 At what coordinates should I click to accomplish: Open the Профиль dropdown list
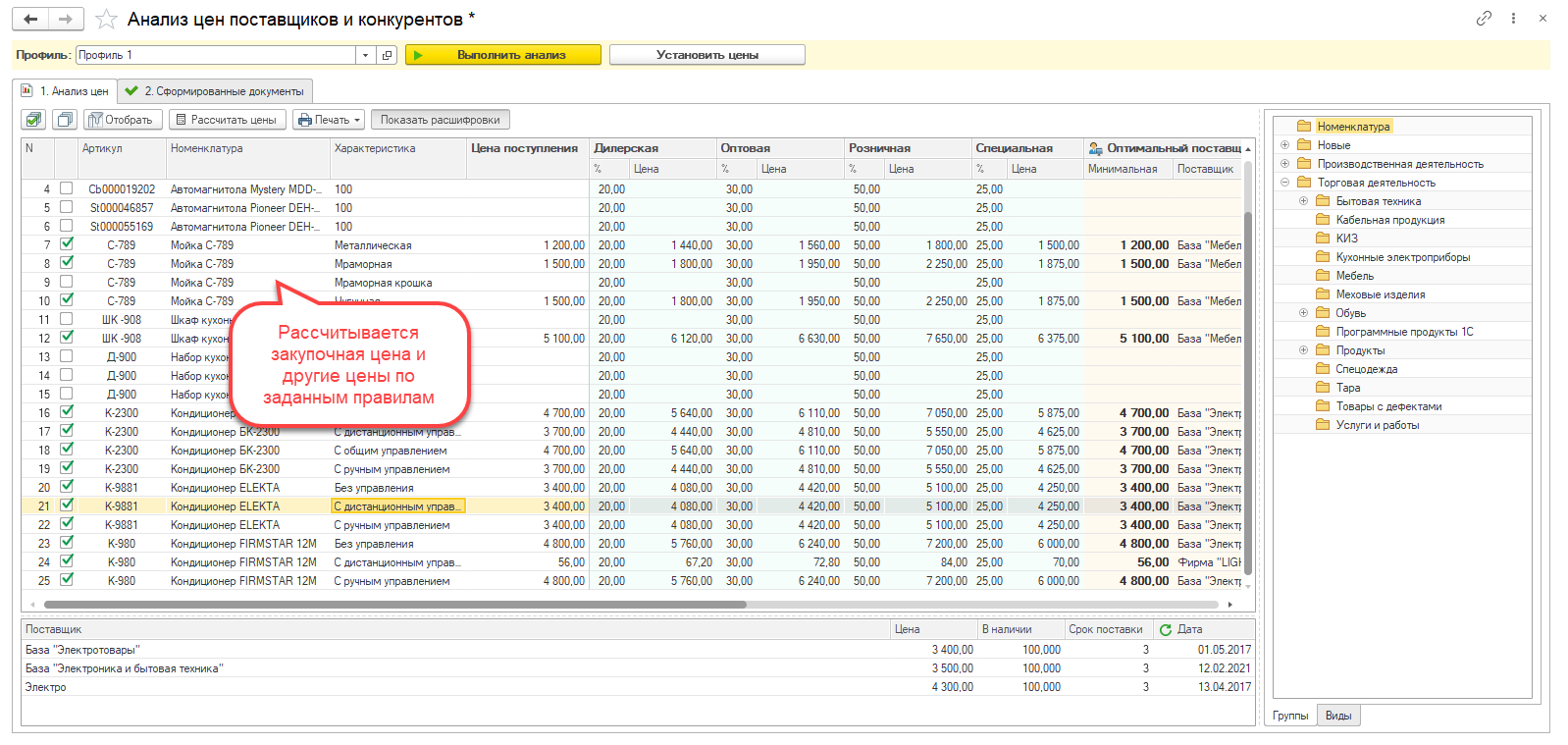[x=365, y=55]
